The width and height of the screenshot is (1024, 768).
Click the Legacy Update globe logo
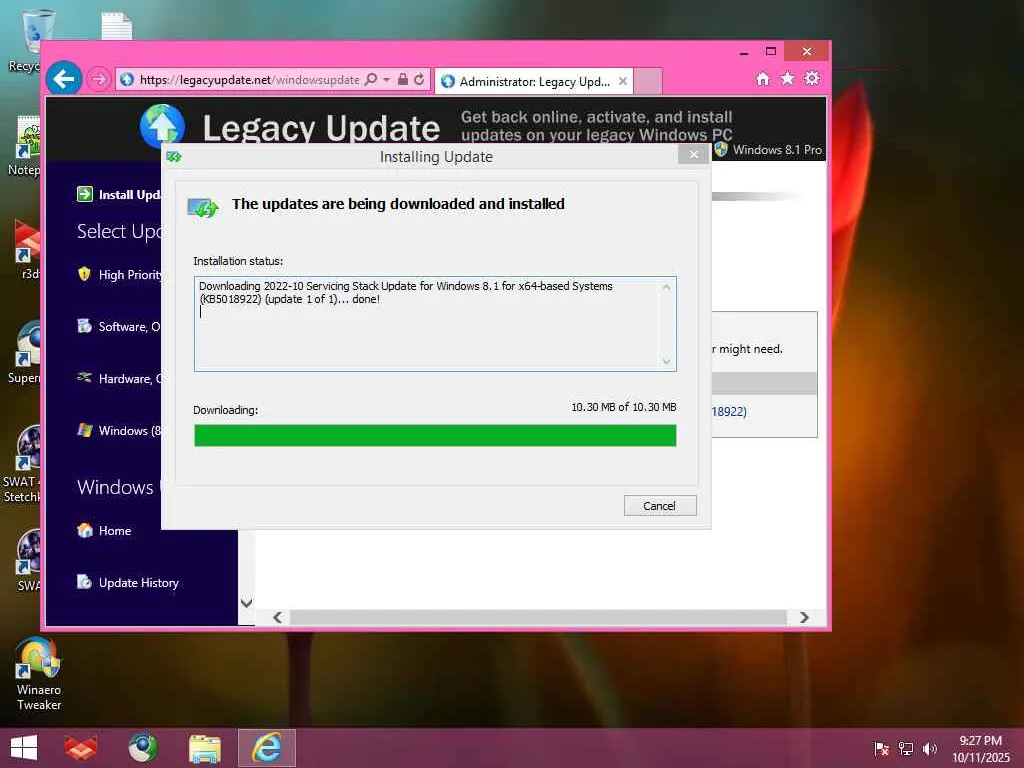[x=162, y=125]
